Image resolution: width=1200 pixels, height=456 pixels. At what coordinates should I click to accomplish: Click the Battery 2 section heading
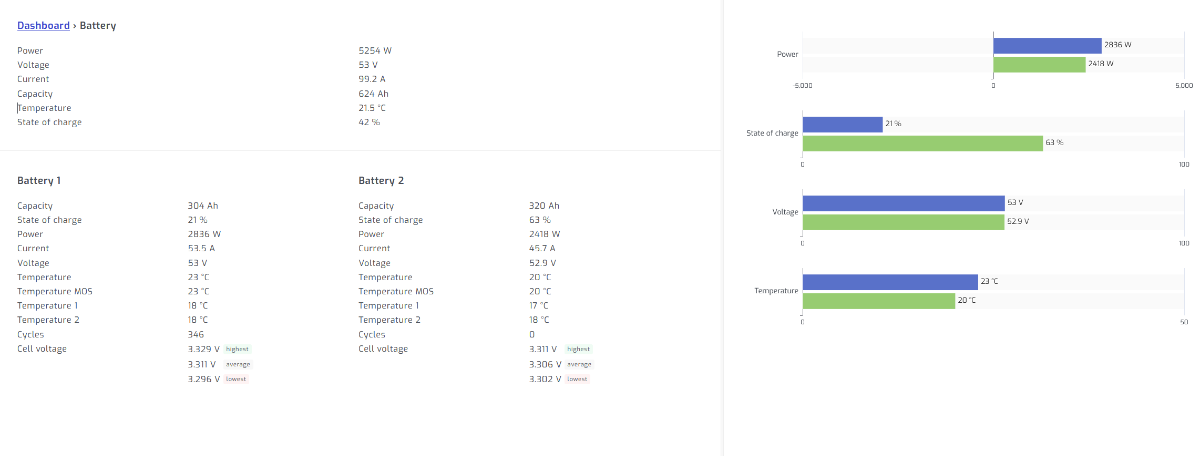[x=381, y=181]
